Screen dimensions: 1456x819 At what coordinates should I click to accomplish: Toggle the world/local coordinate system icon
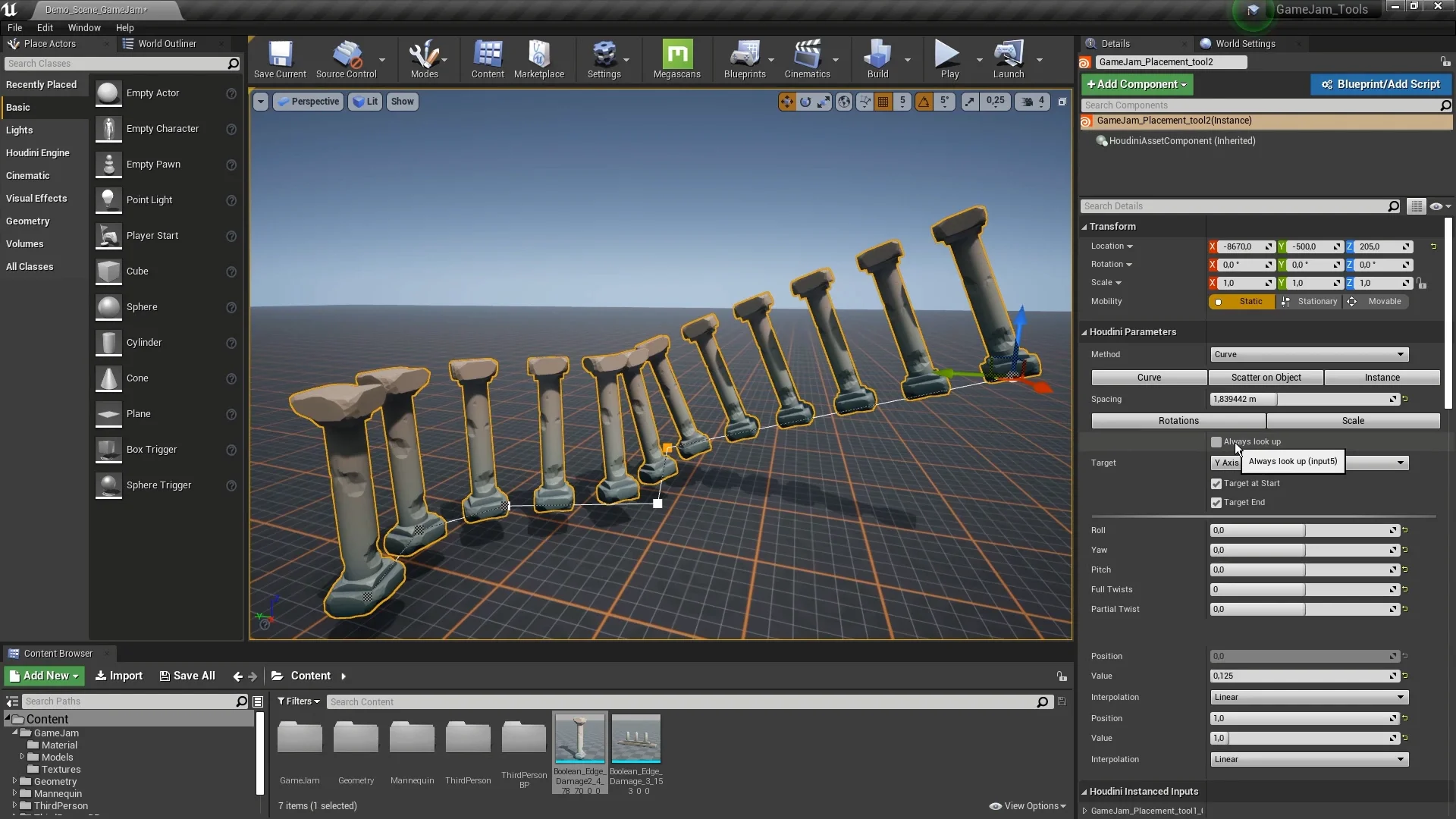coord(843,102)
